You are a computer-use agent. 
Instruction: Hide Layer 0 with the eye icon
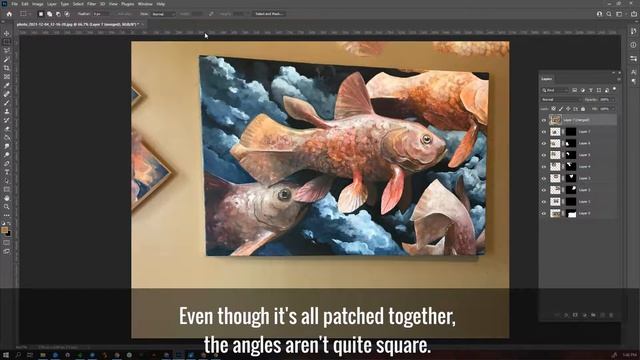544,213
